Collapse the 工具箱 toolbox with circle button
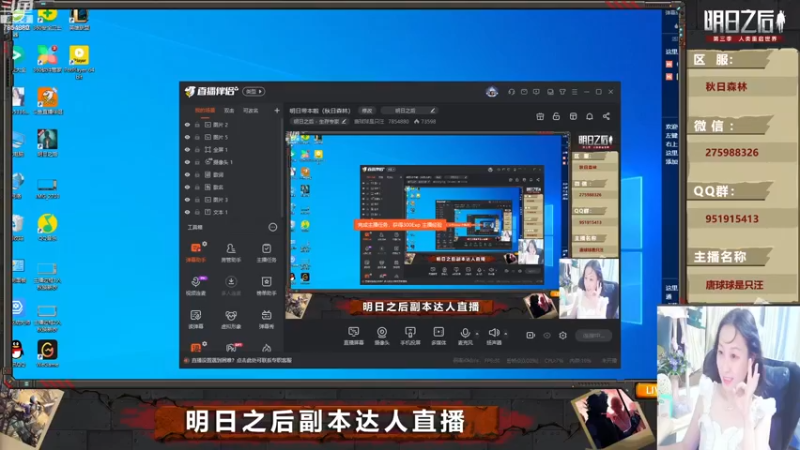 (272, 227)
